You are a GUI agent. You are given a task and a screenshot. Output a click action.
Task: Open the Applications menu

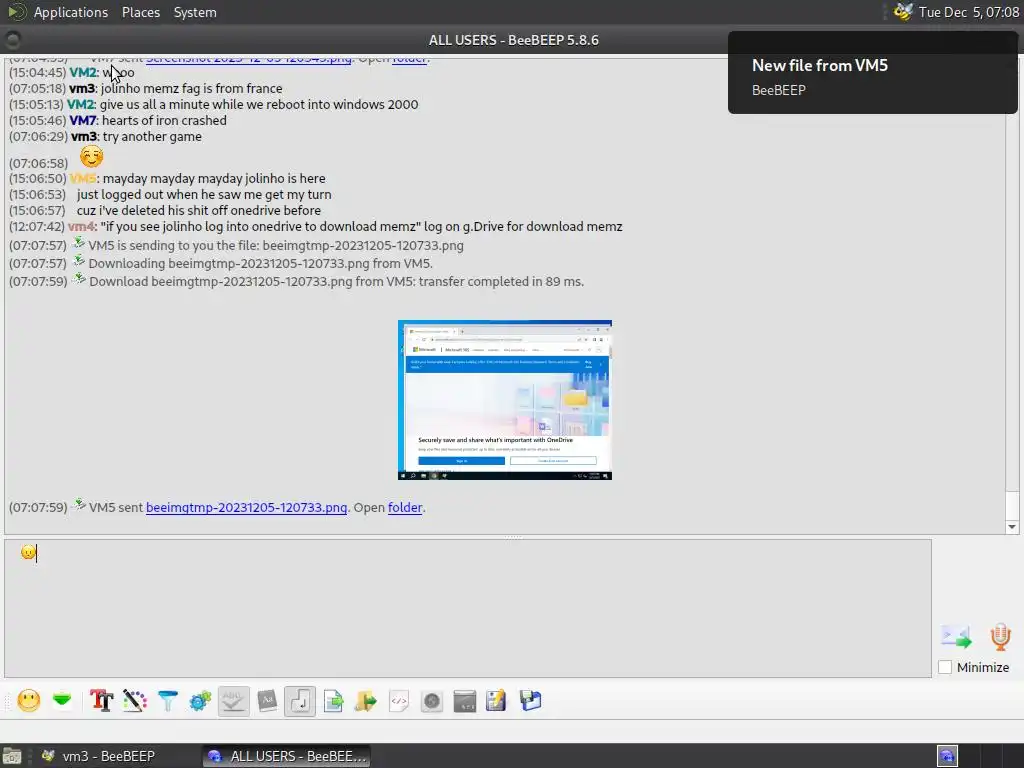(71, 12)
